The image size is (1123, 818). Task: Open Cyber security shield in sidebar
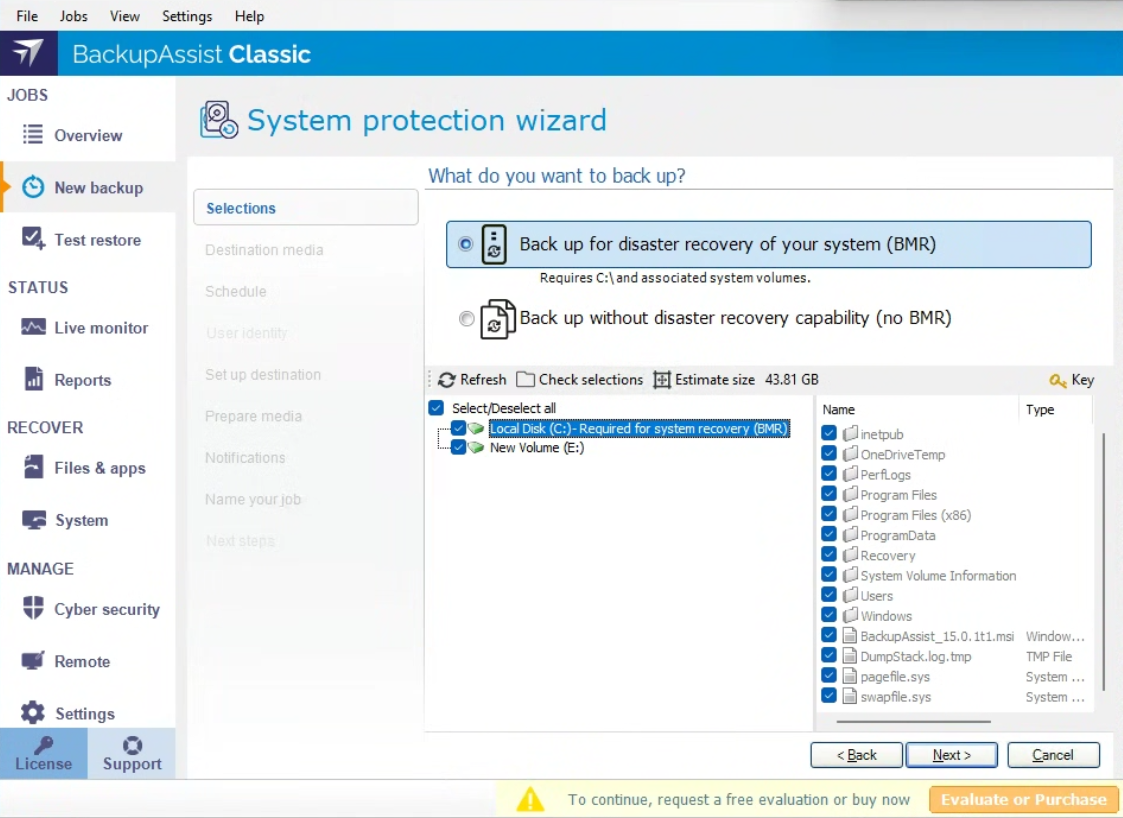click(x=33, y=609)
